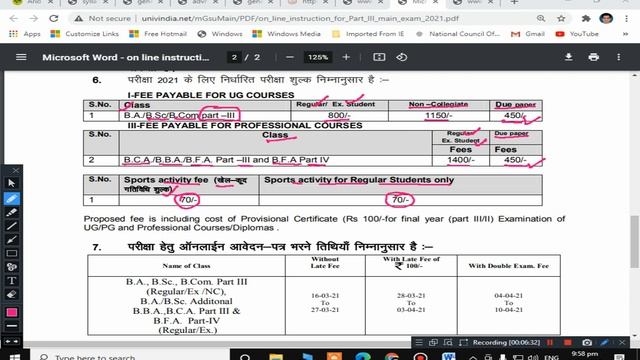Image resolution: width=640 pixels, height=360 pixels.
Task: Click the taskbar clock showing 9:58 pm
Action: (585, 355)
